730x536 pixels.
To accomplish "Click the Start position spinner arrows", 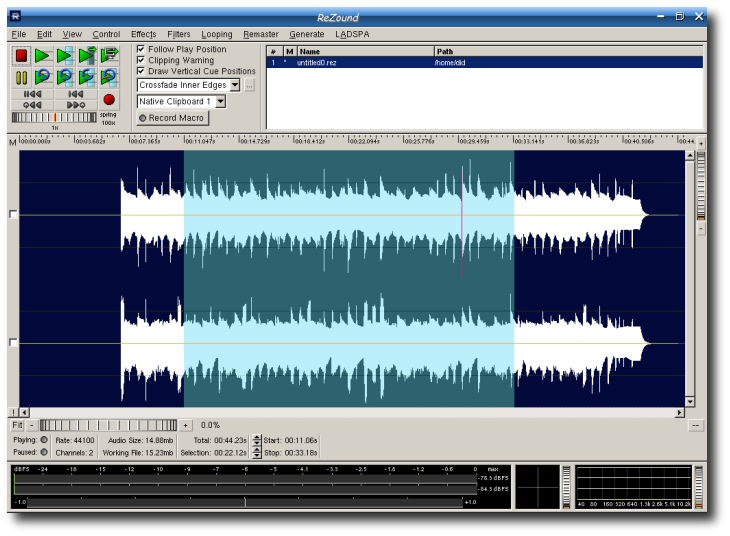I will (x=257, y=440).
